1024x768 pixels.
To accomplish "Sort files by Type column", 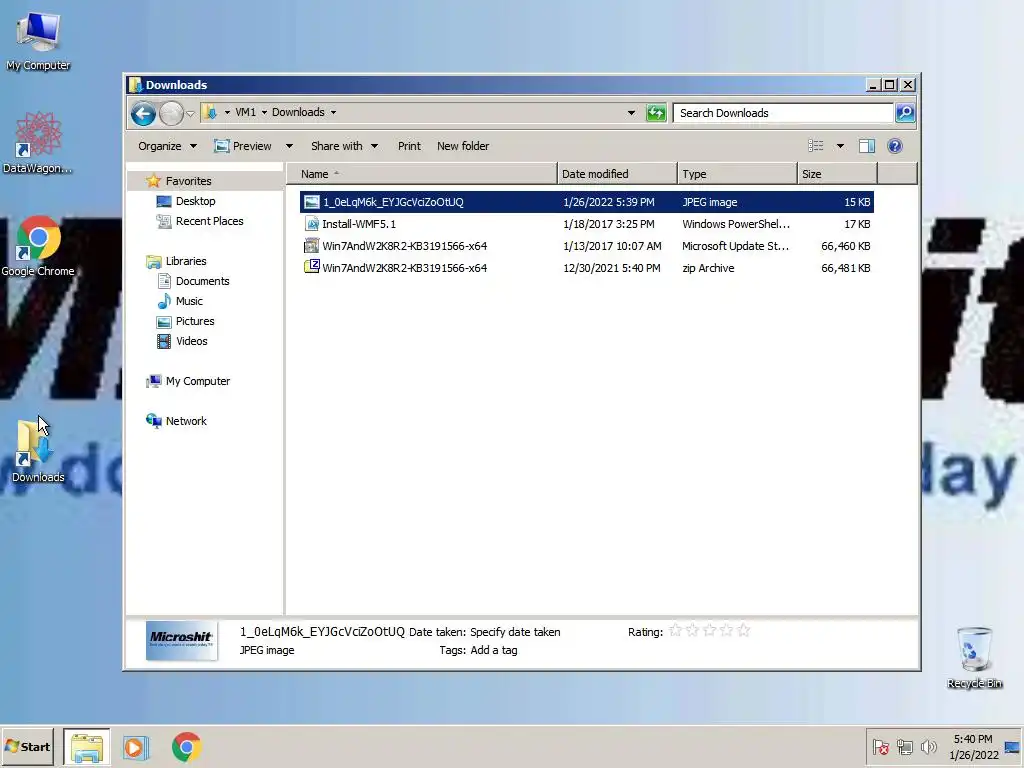I will (737, 174).
